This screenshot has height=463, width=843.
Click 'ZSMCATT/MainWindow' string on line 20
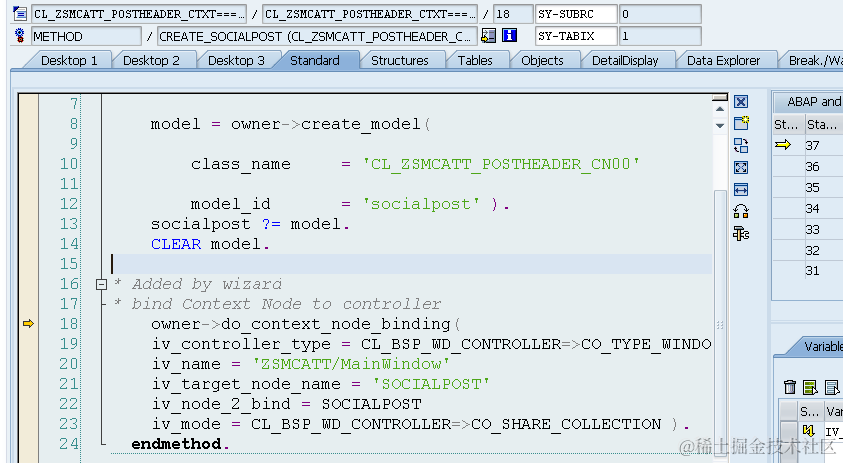(351, 364)
